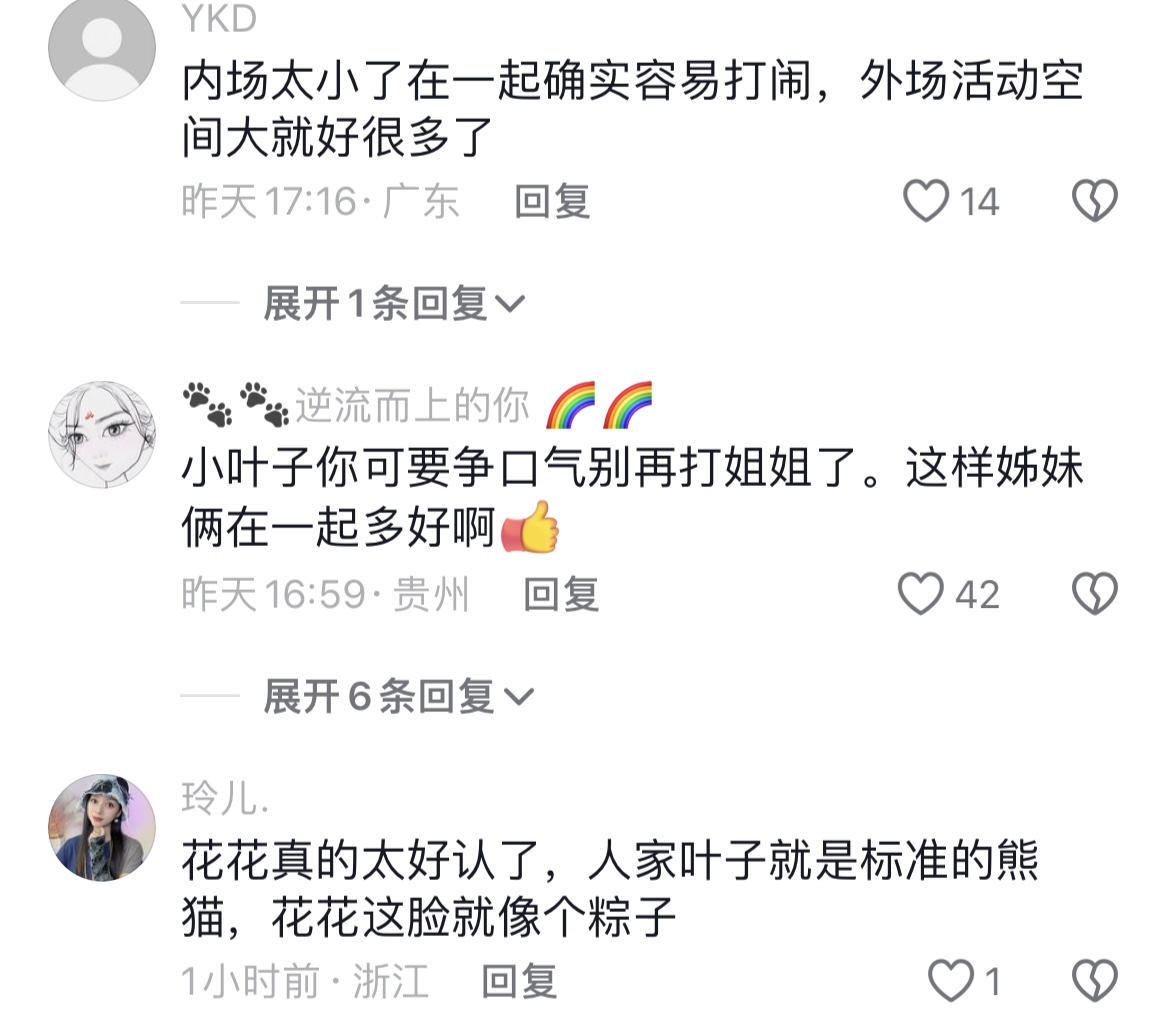
Task: Select comment text about 花花真的太好认了
Action: [610, 889]
